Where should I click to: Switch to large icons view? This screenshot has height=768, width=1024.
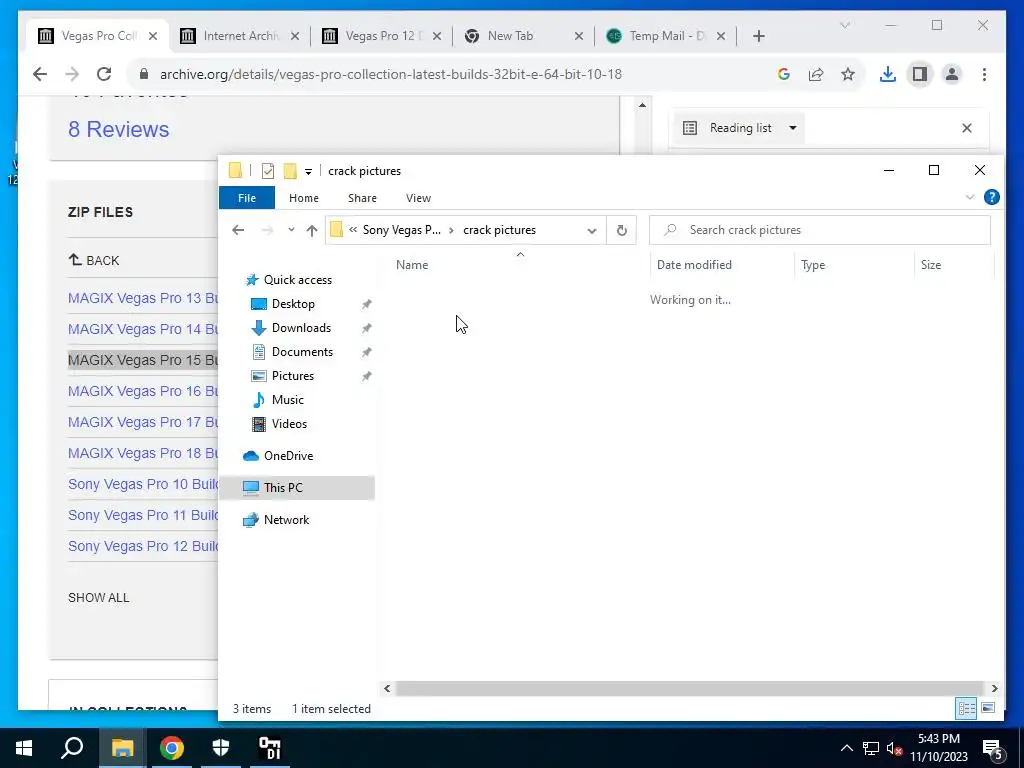988,708
